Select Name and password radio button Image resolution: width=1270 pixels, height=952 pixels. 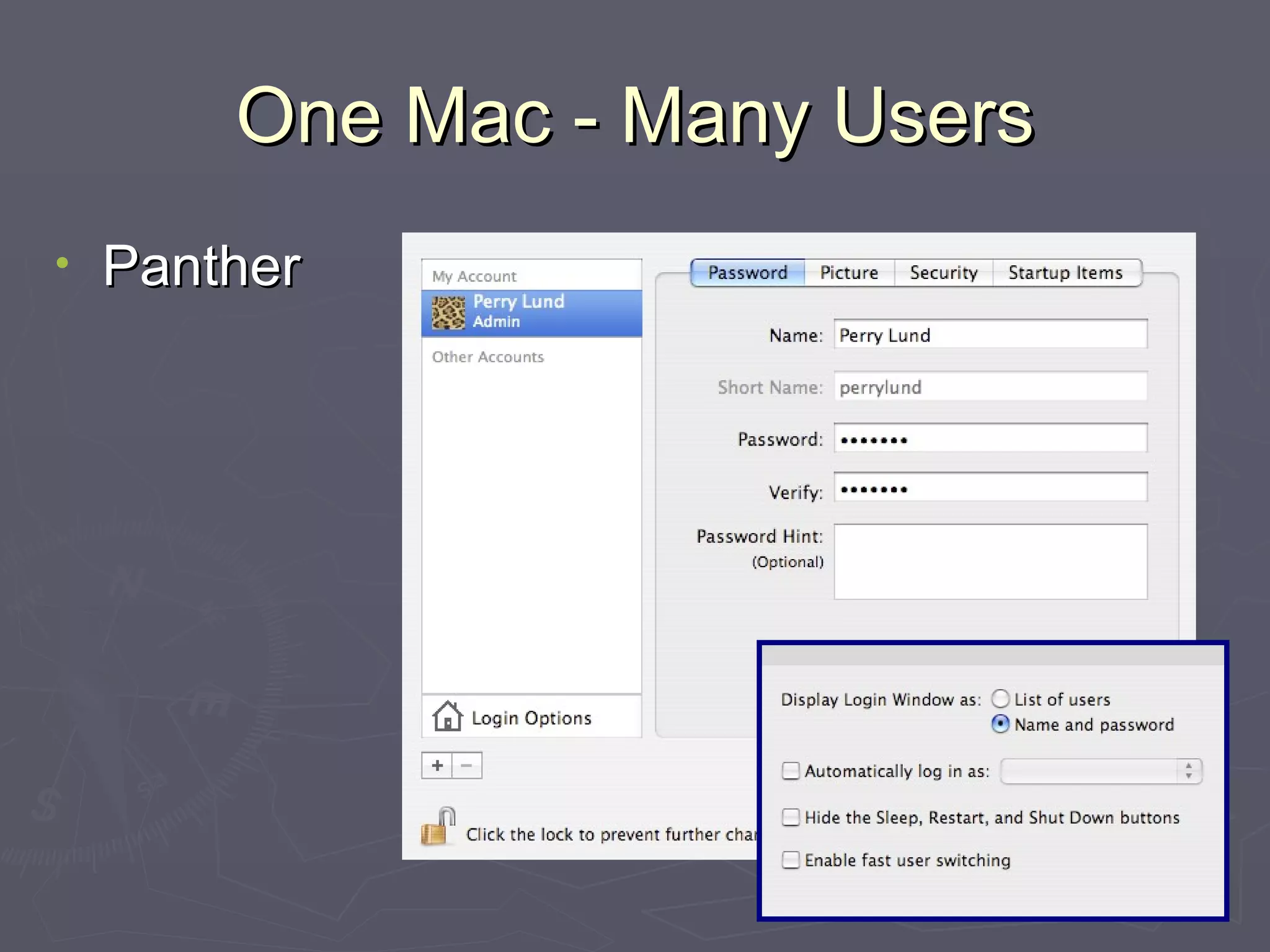point(1000,723)
